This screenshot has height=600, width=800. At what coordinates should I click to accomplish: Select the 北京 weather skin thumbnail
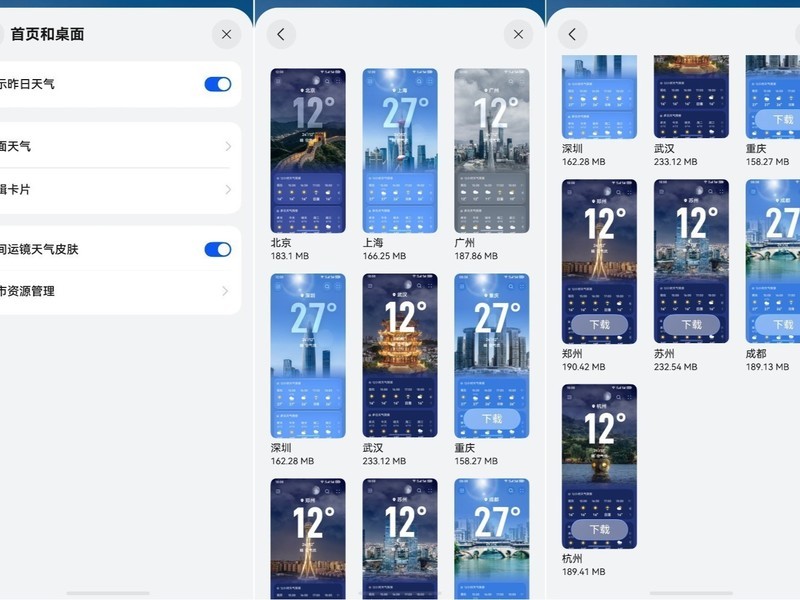point(308,151)
